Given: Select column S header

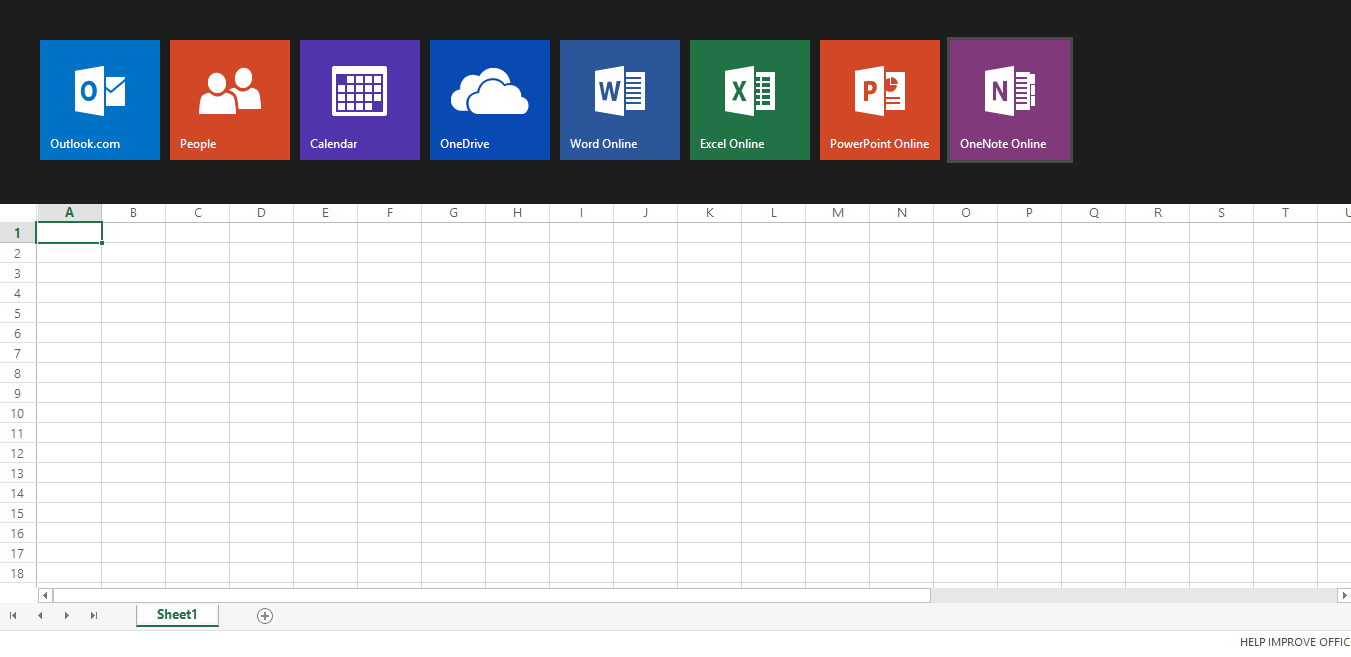Looking at the screenshot, I should coord(1222,213).
